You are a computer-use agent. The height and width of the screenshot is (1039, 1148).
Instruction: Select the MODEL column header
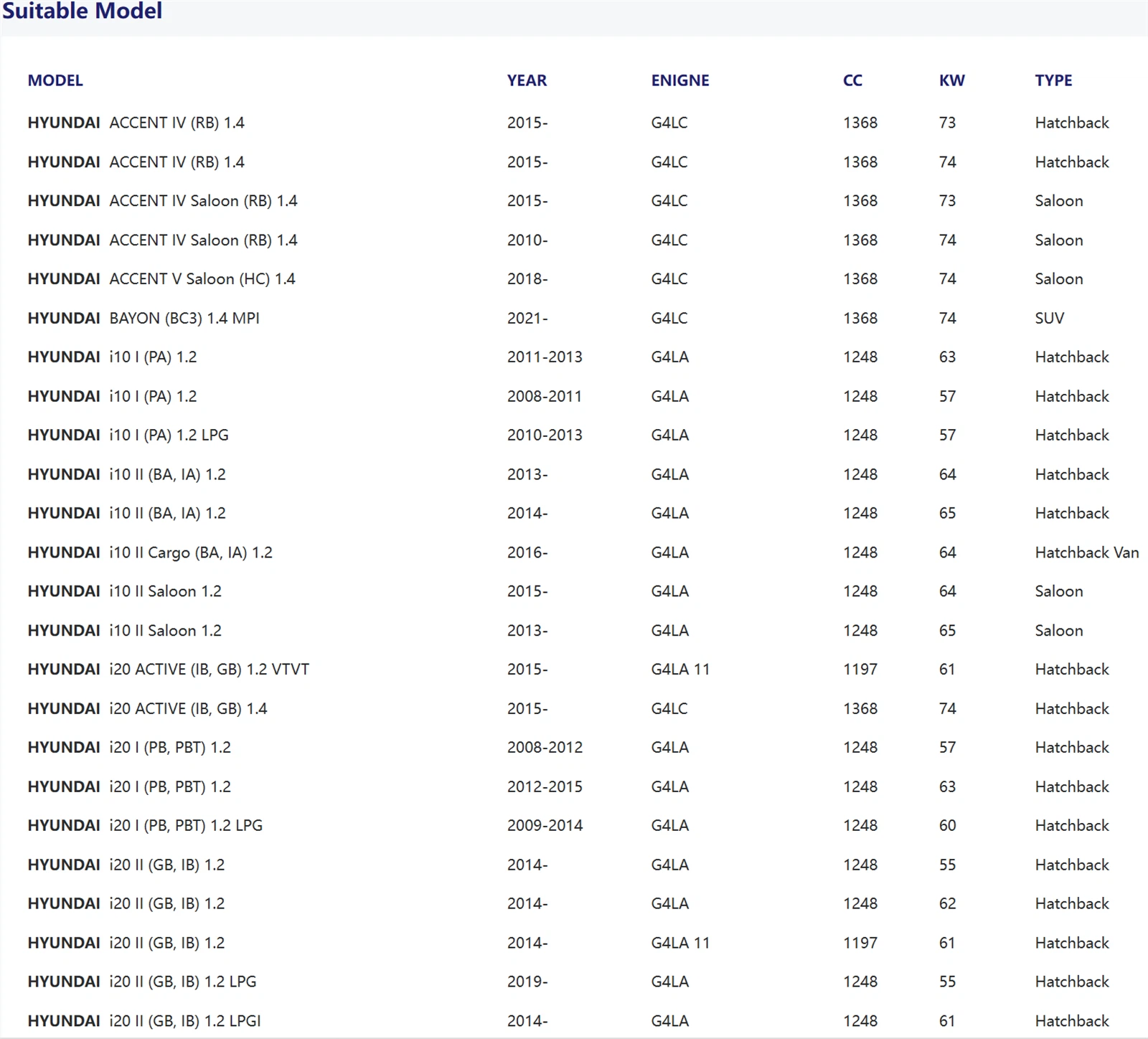click(x=55, y=80)
